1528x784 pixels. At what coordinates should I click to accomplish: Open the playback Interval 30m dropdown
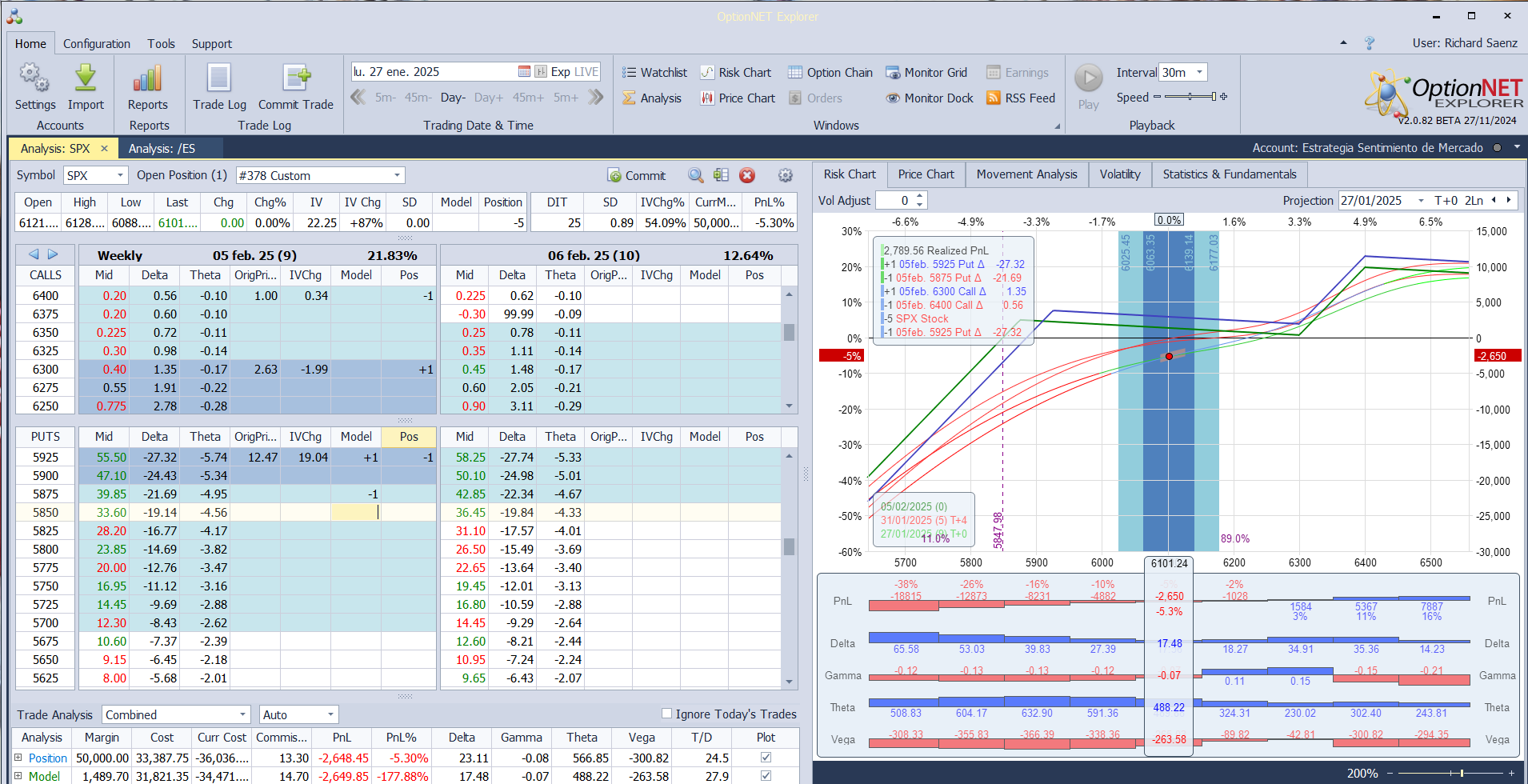[1199, 73]
